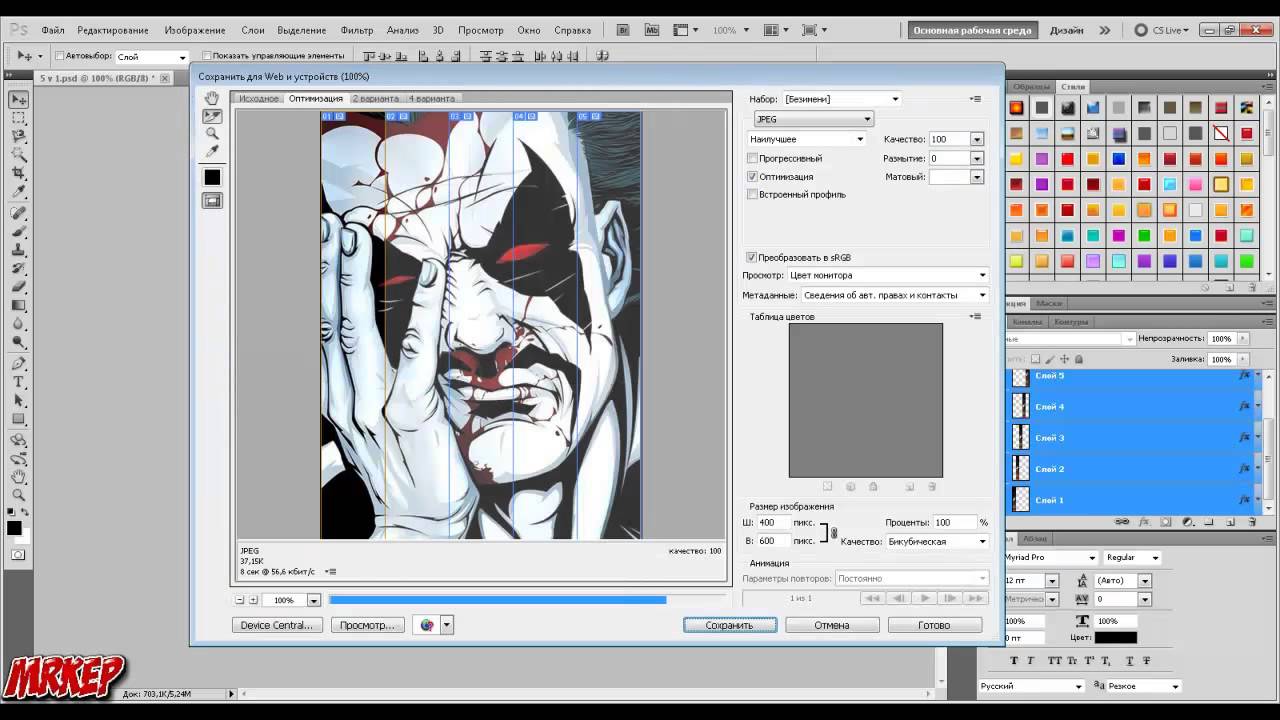Open the Метаданные dropdown
The height and width of the screenshot is (720, 1280).
coord(895,295)
